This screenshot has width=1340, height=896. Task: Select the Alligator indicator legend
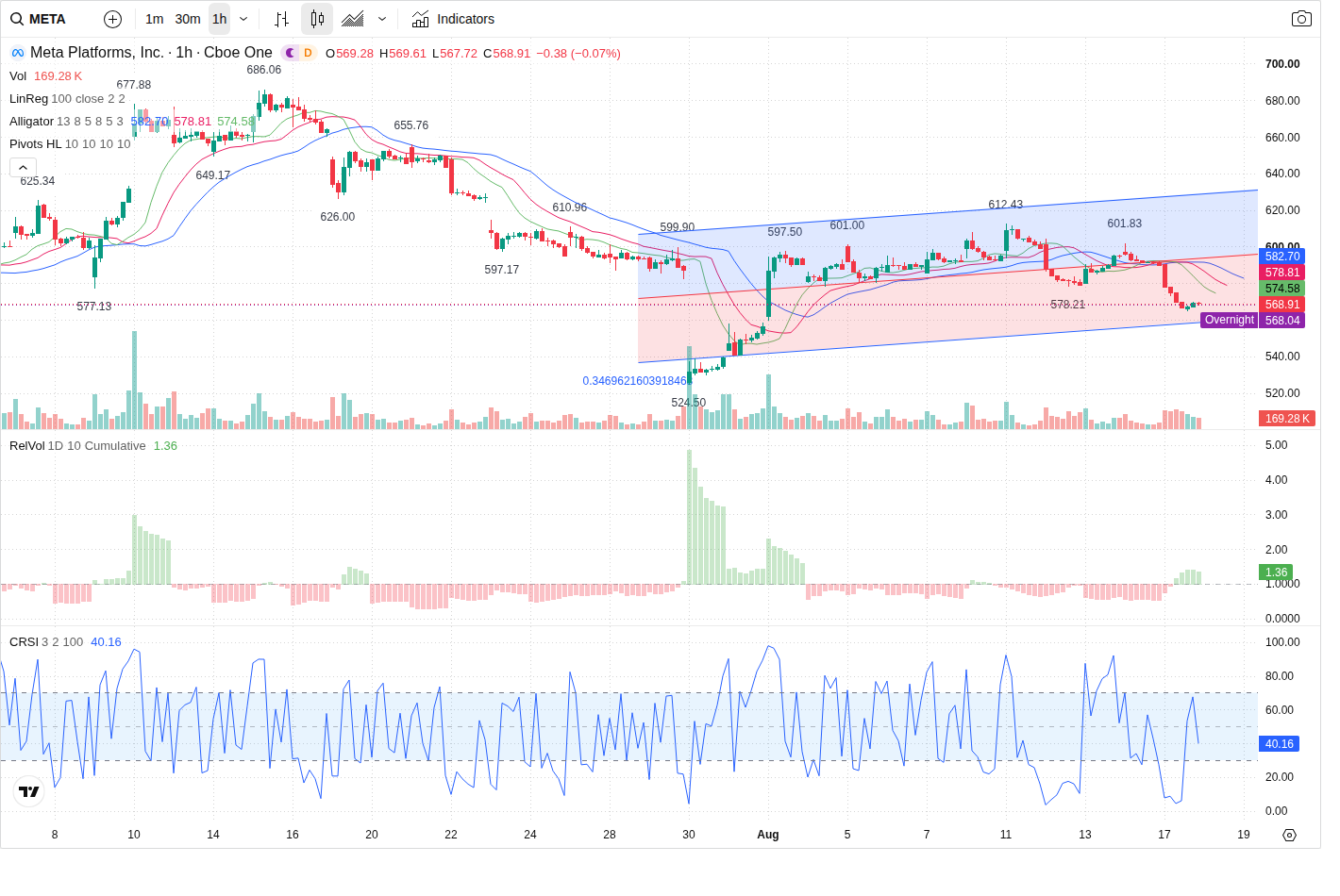tap(31, 122)
